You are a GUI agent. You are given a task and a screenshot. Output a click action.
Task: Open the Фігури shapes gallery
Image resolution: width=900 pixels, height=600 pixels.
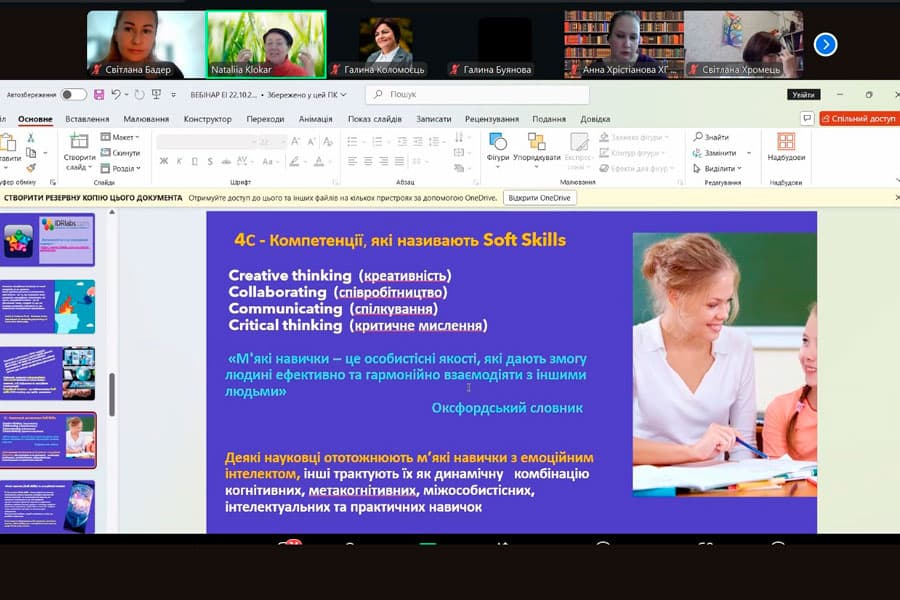tap(497, 142)
